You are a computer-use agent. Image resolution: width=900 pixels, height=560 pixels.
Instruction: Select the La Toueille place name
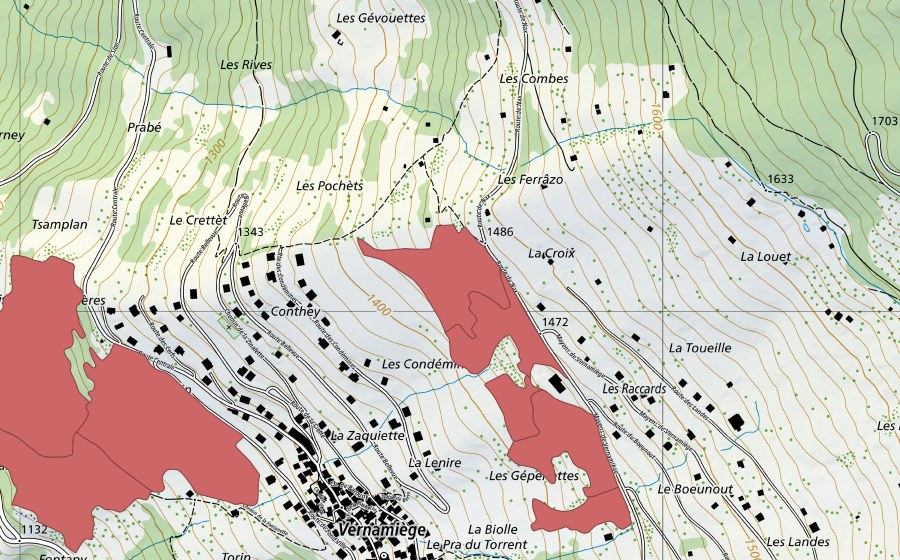[700, 348]
